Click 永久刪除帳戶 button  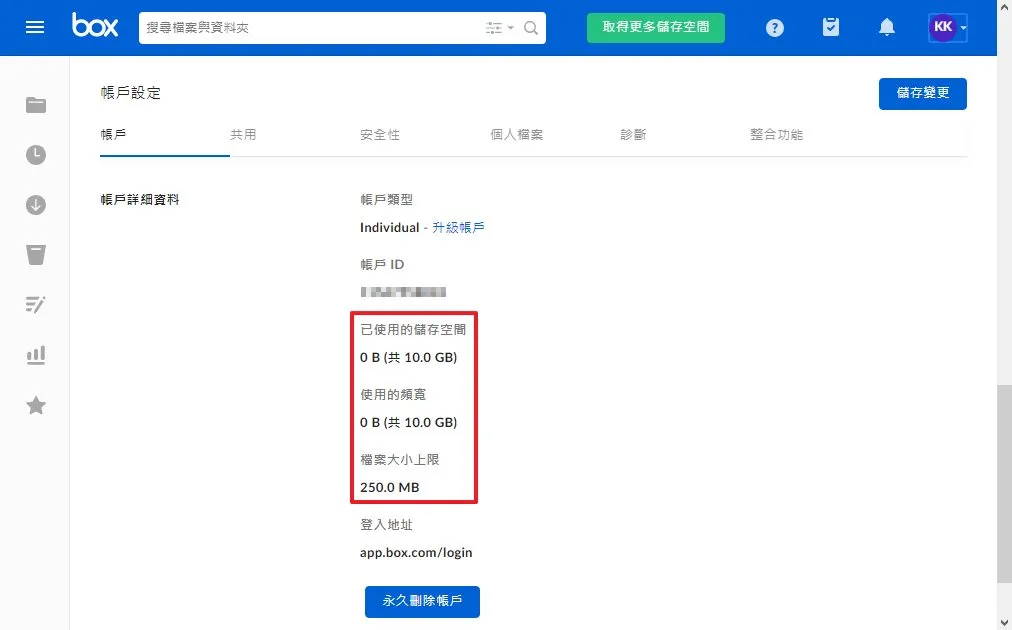pyautogui.click(x=422, y=602)
